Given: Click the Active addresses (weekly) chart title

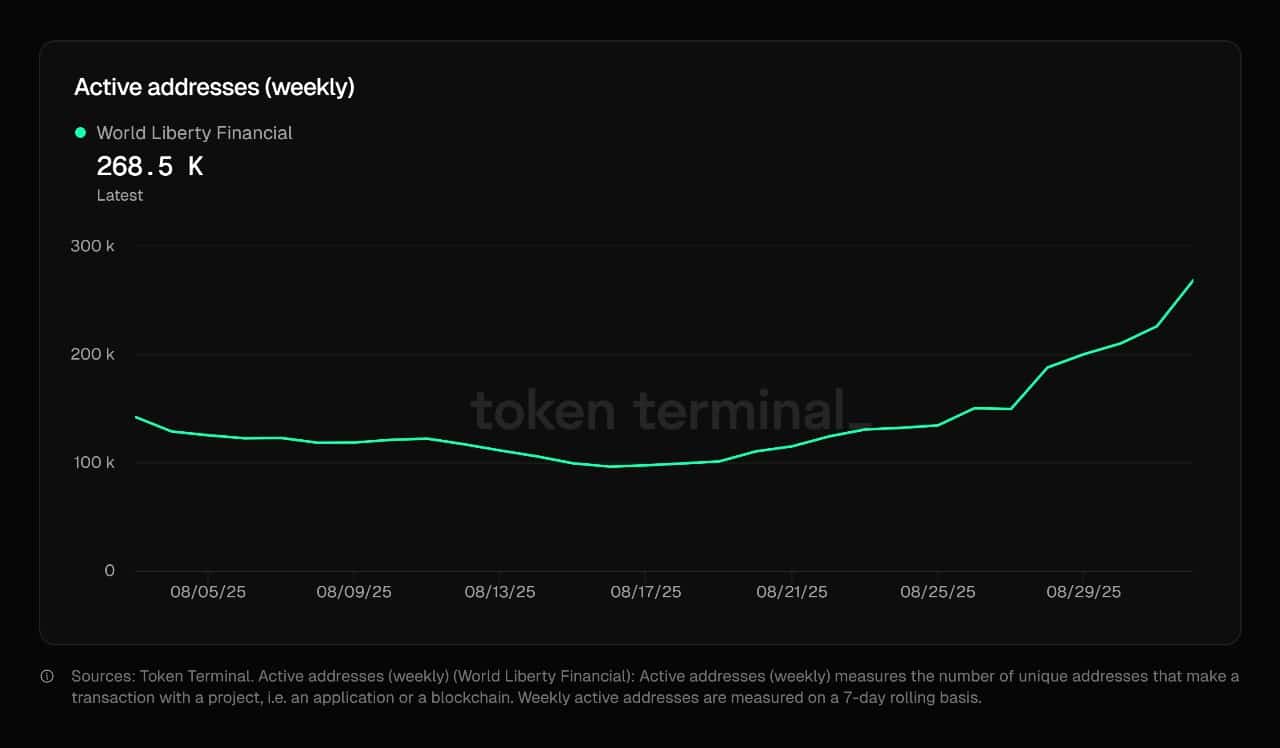Looking at the screenshot, I should click(214, 87).
